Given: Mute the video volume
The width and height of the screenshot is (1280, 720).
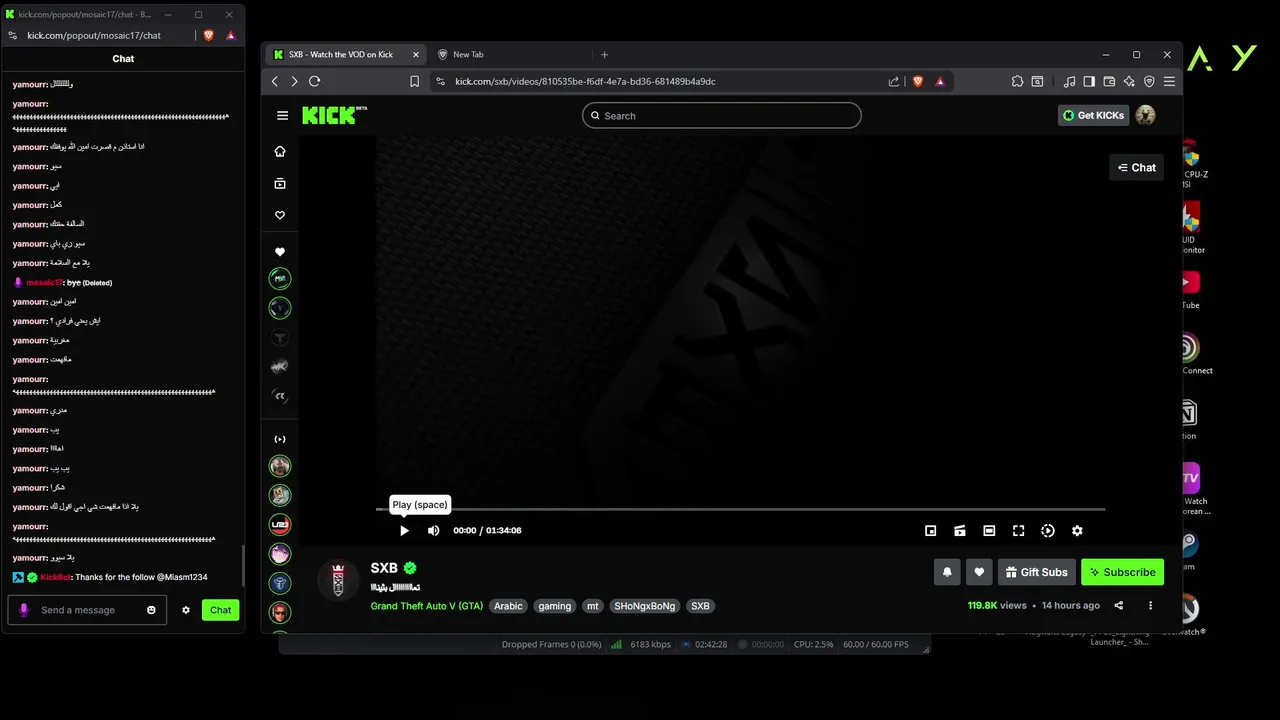Looking at the screenshot, I should click(x=433, y=531).
